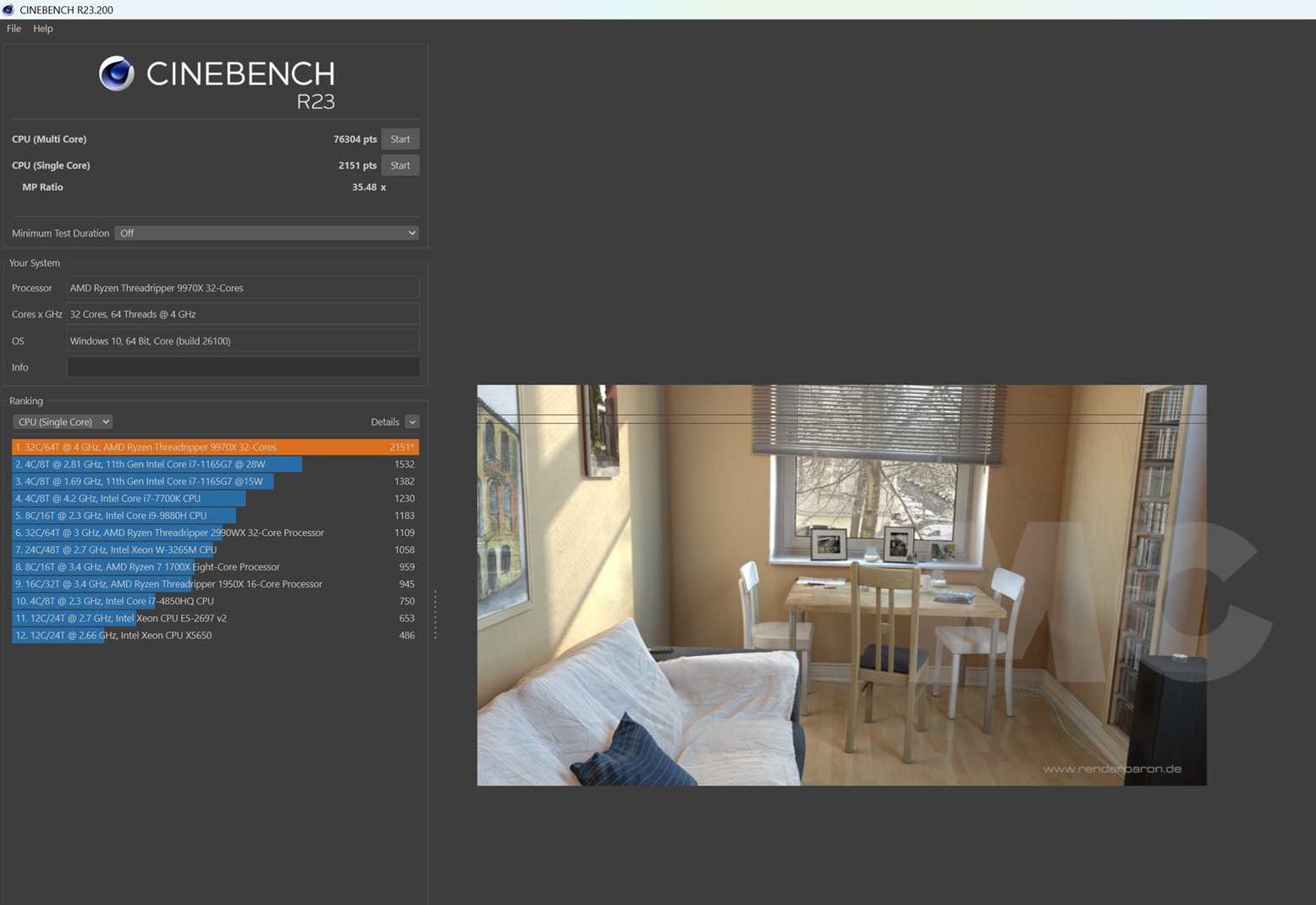Open the Help menu
Image resolution: width=1316 pixels, height=905 pixels.
[42, 29]
